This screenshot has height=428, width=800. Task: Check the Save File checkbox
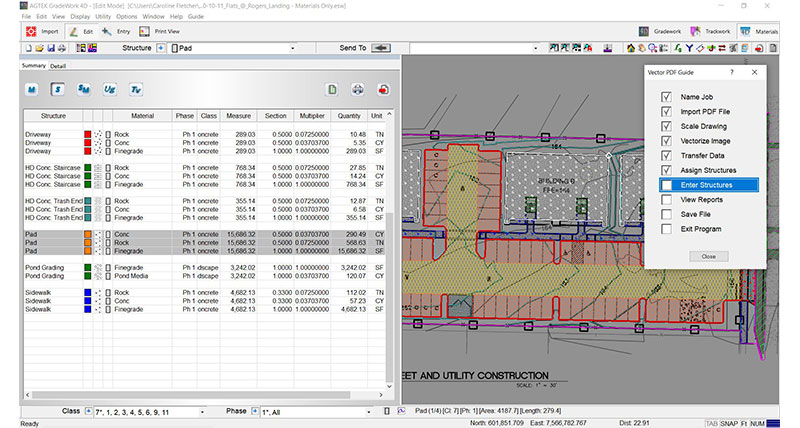point(666,214)
